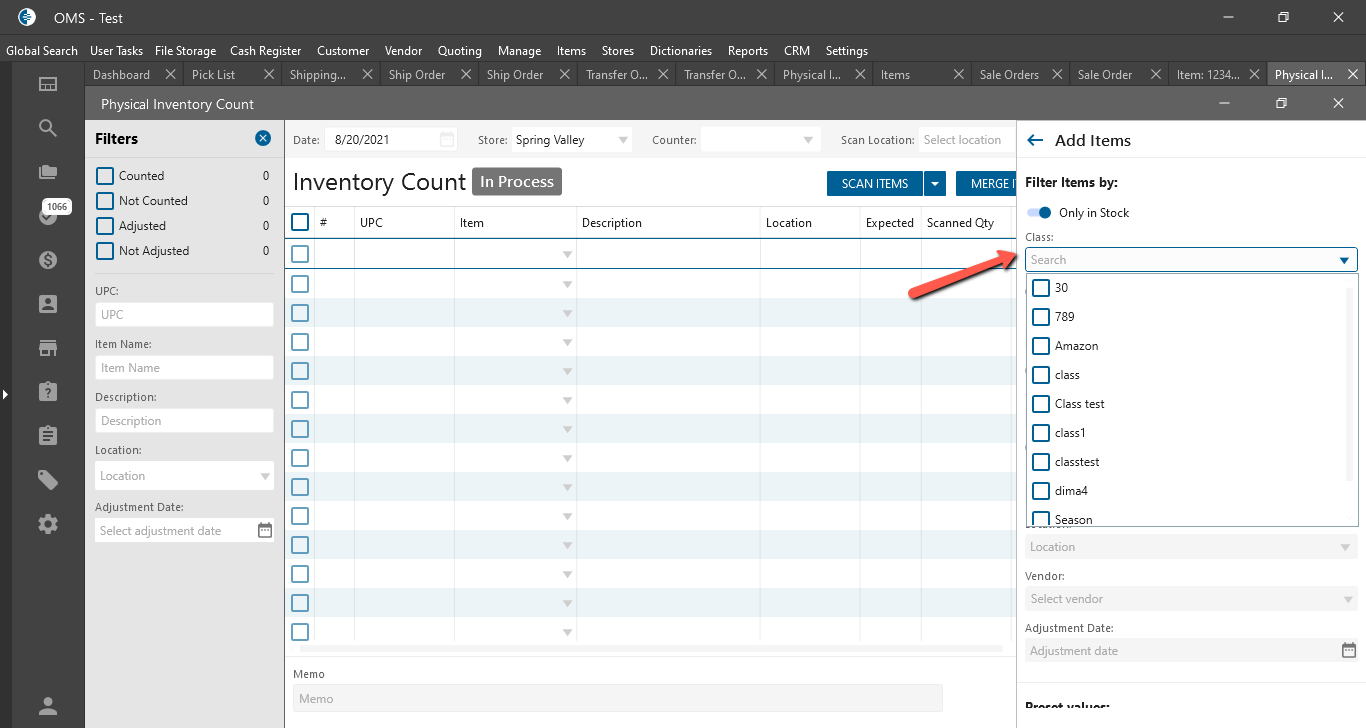Go back using Add Items arrow
1366x728 pixels.
[x=1035, y=141]
